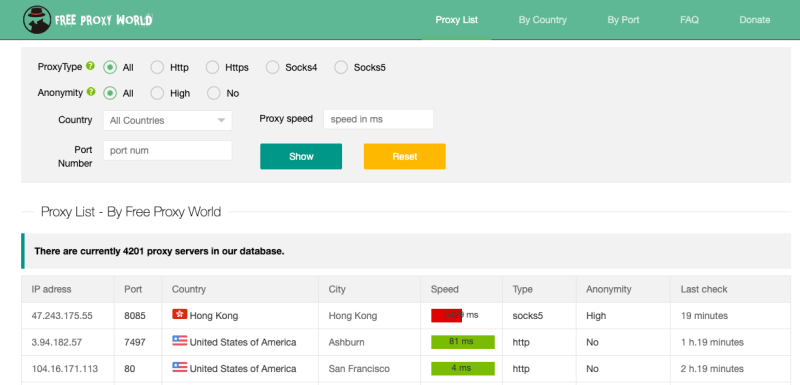
Task: Open the Donate page
Action: coord(755,20)
